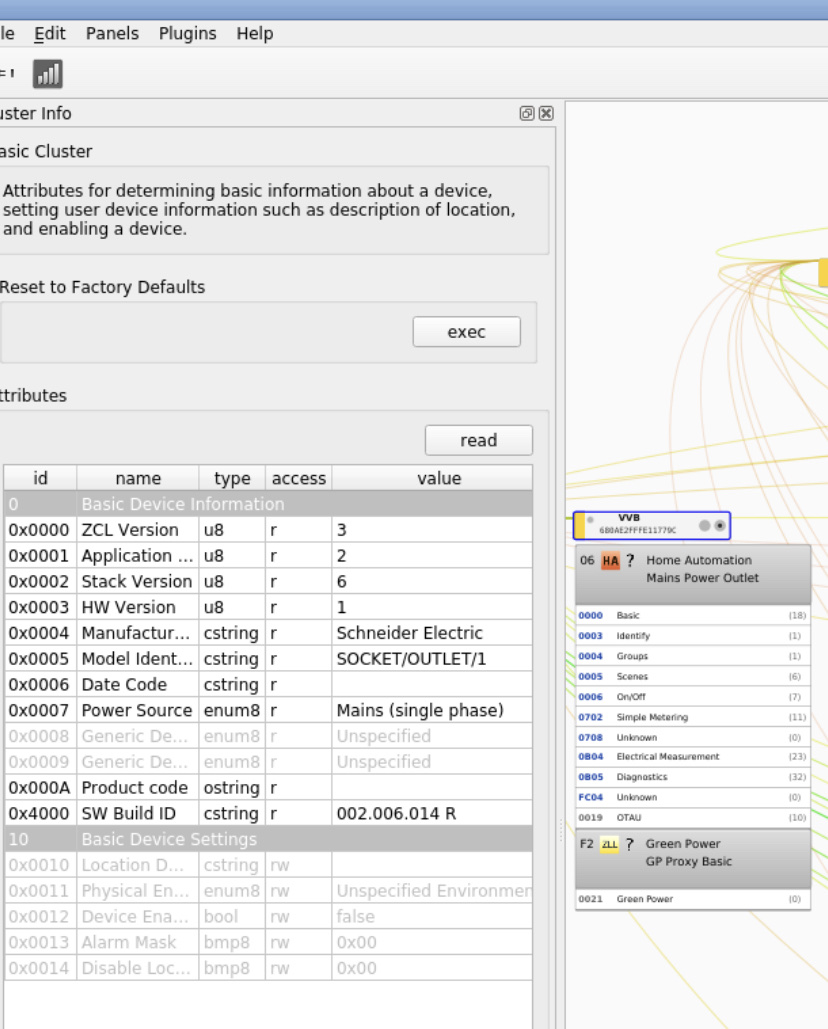The image size is (828, 1029).
Task: Open the Panels menu
Action: [112, 33]
